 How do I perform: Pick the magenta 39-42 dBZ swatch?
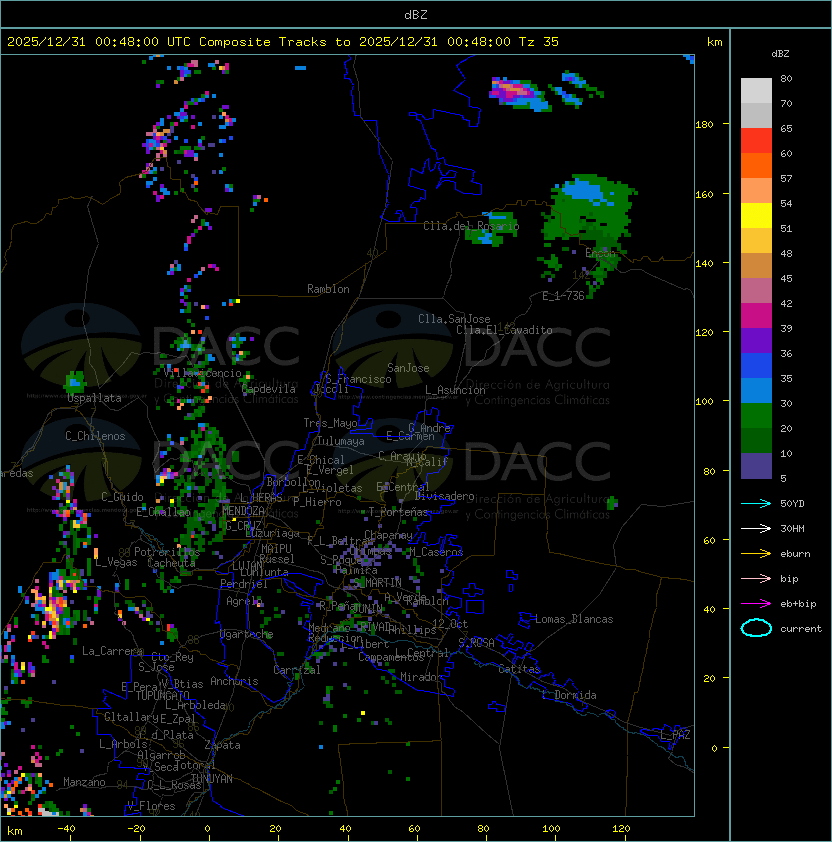click(x=756, y=316)
